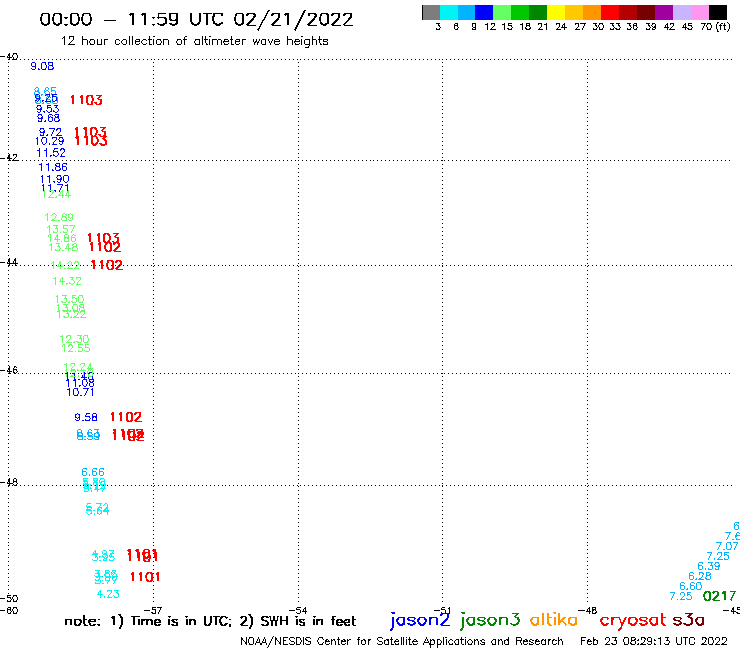Click the pink legend color swatch

[x=699, y=12]
